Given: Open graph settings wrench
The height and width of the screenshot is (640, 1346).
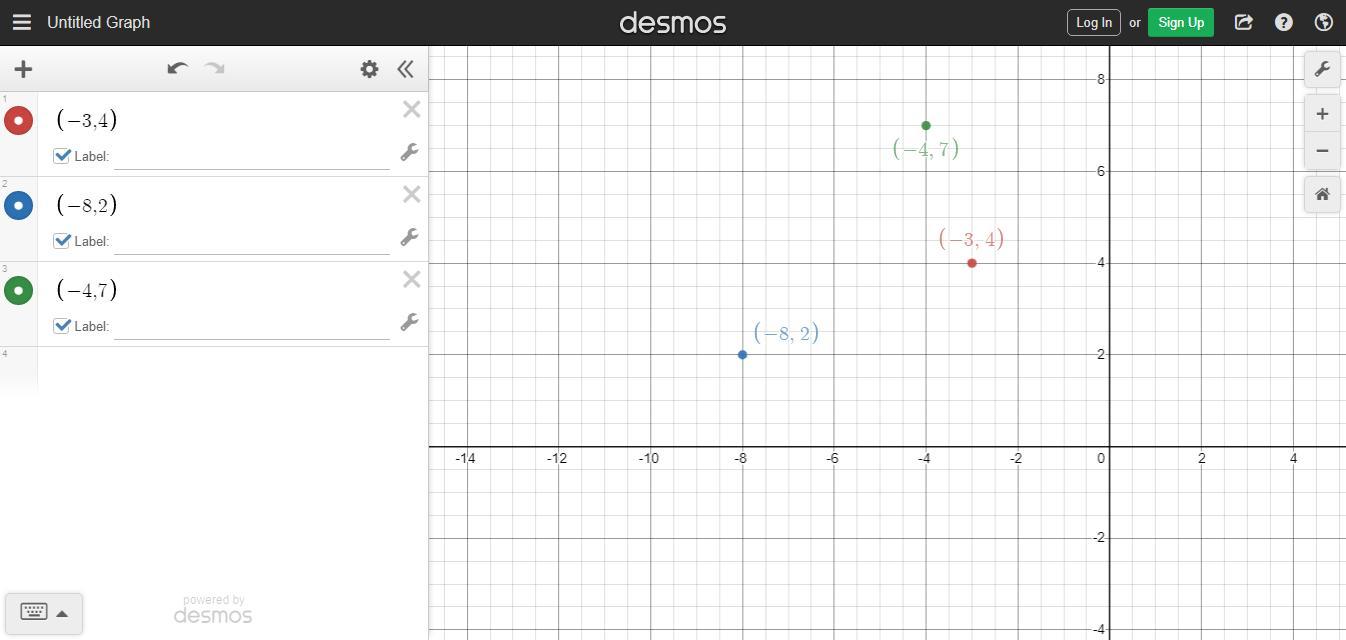Looking at the screenshot, I should (1322, 69).
